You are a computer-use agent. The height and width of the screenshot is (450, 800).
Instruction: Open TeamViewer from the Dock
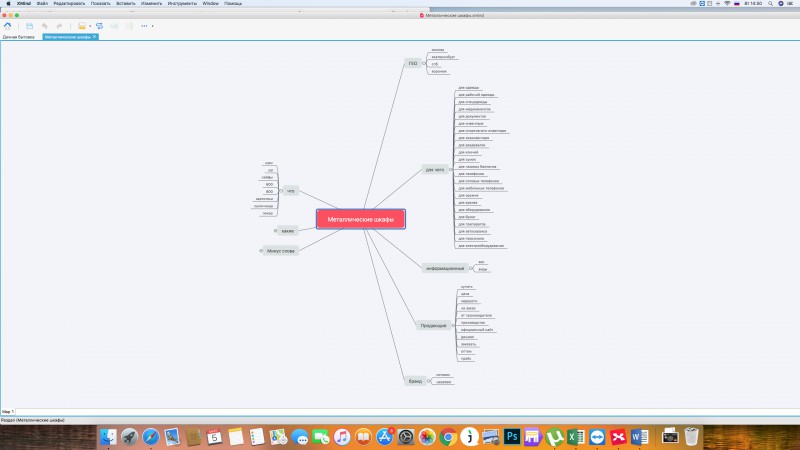pyautogui.click(x=597, y=437)
